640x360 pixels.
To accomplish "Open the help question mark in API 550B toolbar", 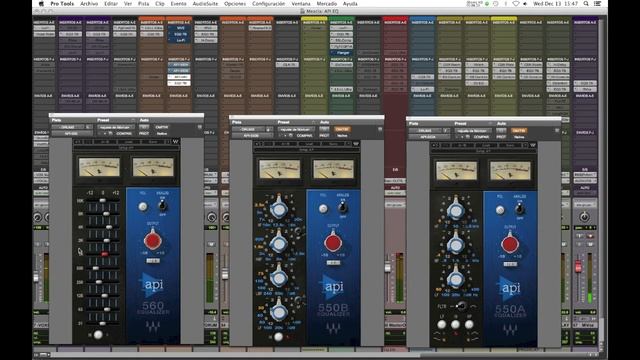I will pos(348,144).
